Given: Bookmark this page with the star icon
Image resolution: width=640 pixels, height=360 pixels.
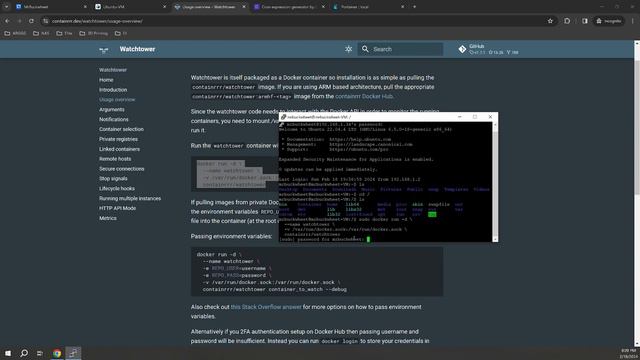Looking at the screenshot, I should click(x=550, y=21).
